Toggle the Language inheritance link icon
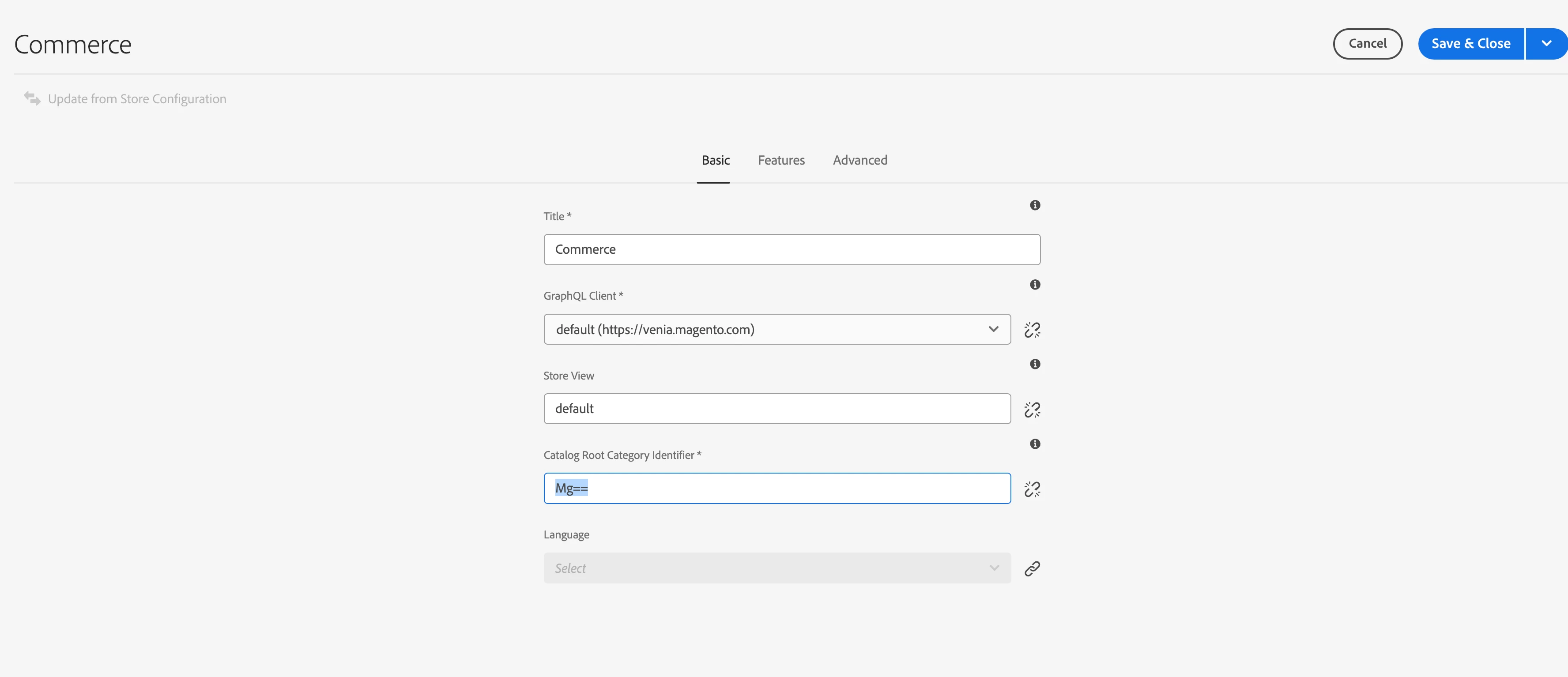Screen dimensions: 1568x677 coord(1032,568)
